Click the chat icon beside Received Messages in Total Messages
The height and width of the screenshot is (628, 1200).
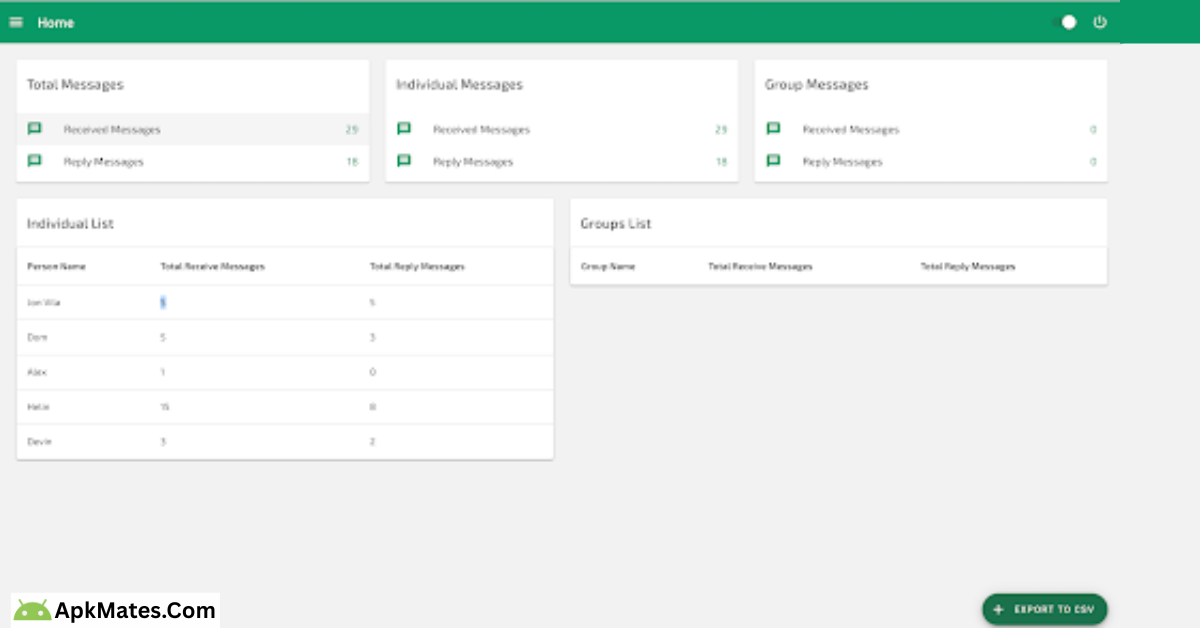point(34,128)
